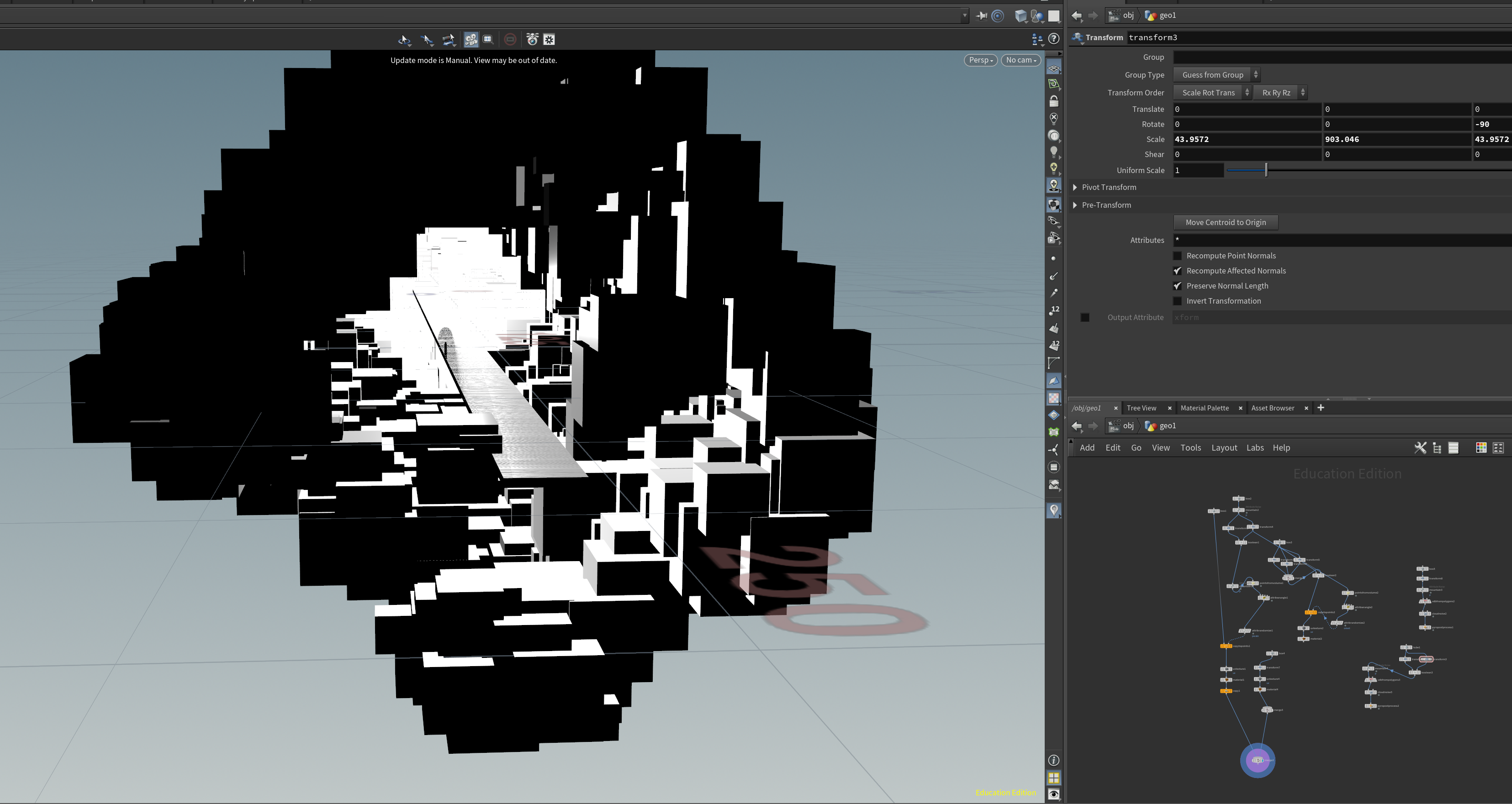Enable the Output Attribute checkbox

tap(1085, 317)
